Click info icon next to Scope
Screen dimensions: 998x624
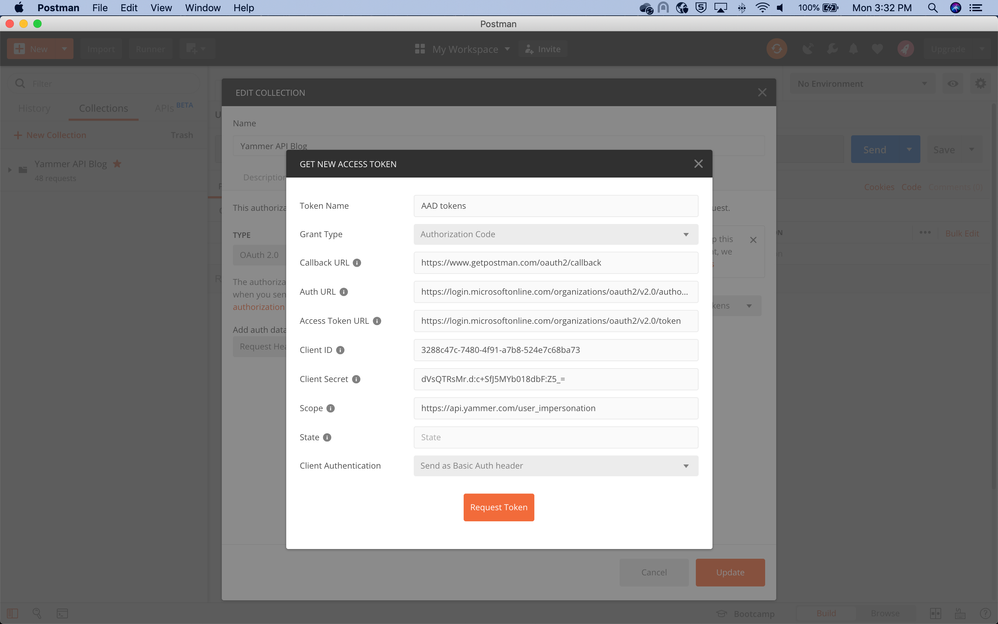(331, 408)
